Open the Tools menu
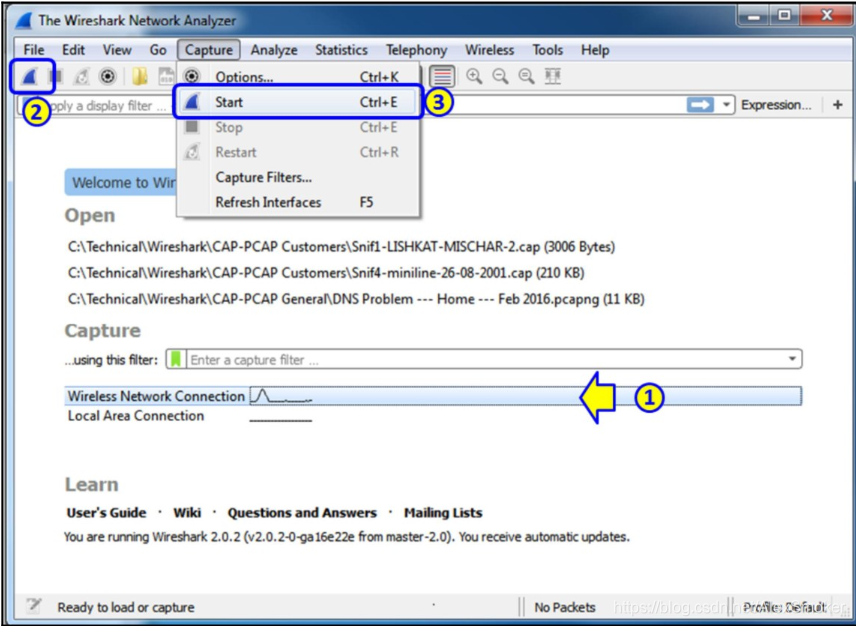 click(548, 50)
